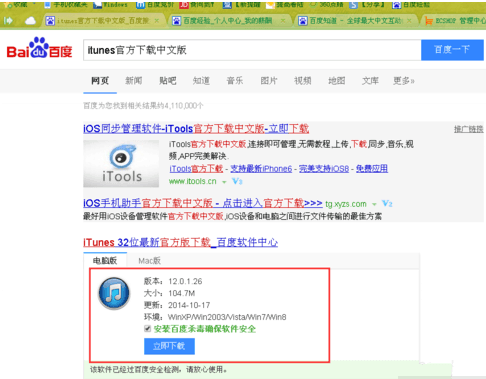The height and width of the screenshot is (379, 486).
Task: Click the 该软件已经过百度安全检测 notice text
Action: click(159, 369)
